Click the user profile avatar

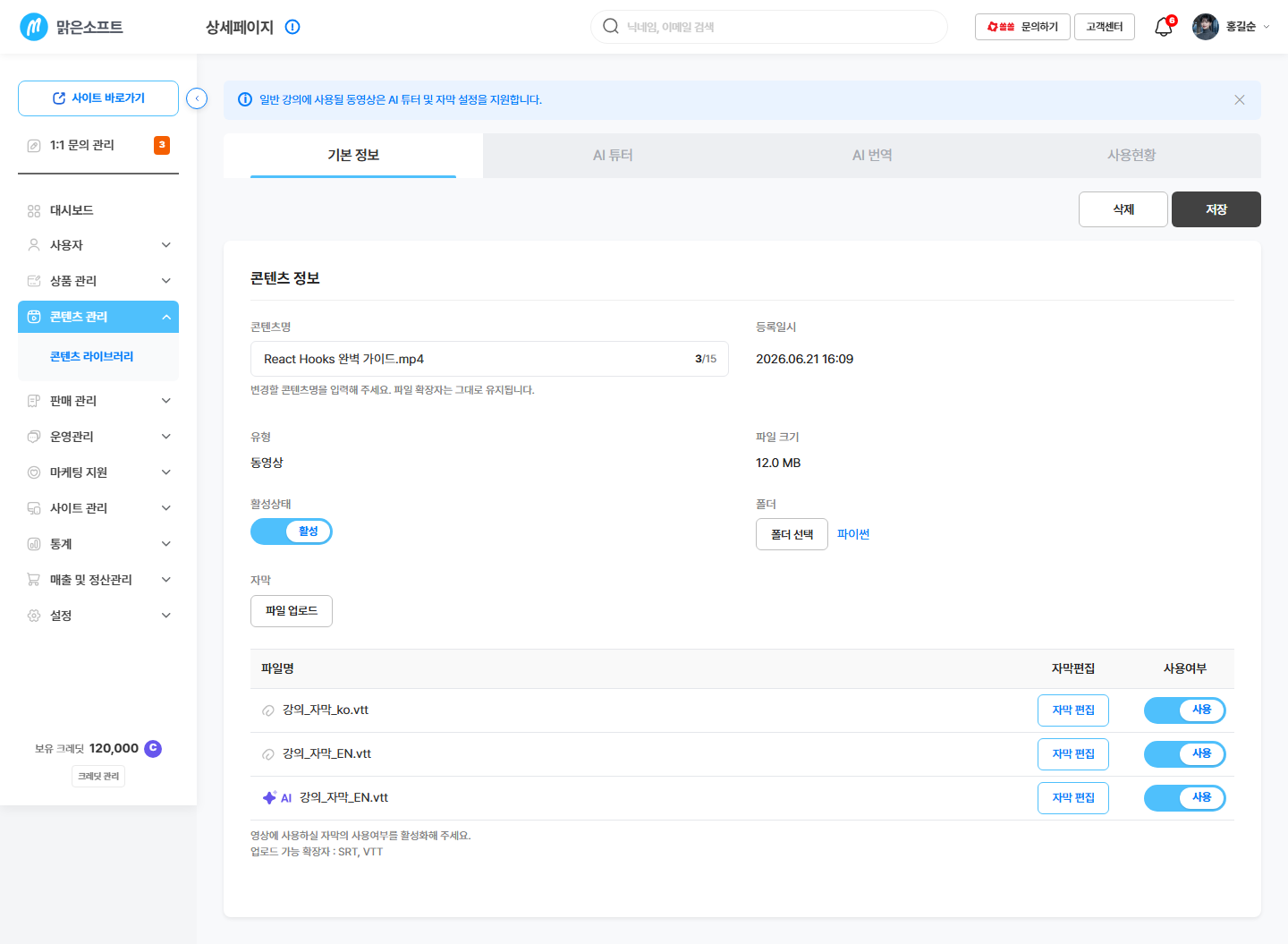coord(1206,27)
